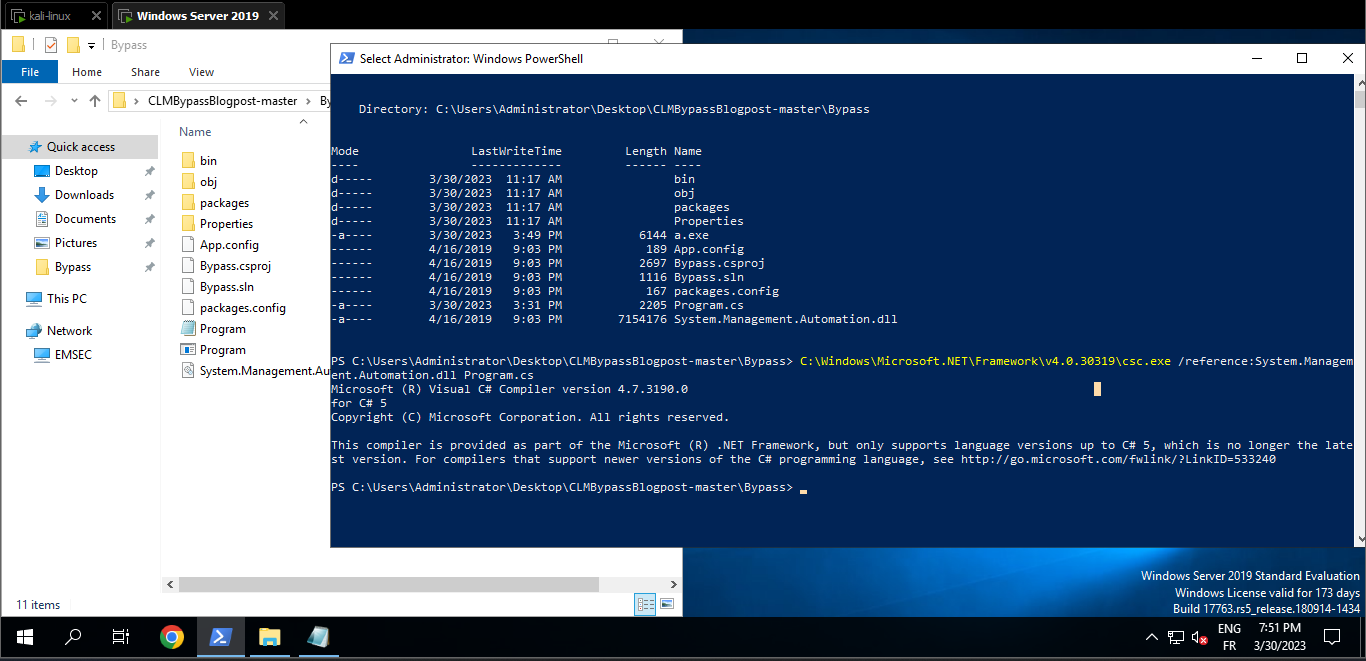This screenshot has height=661, width=1366.
Task: Open PowerShell from the taskbar
Action: [x=221, y=637]
